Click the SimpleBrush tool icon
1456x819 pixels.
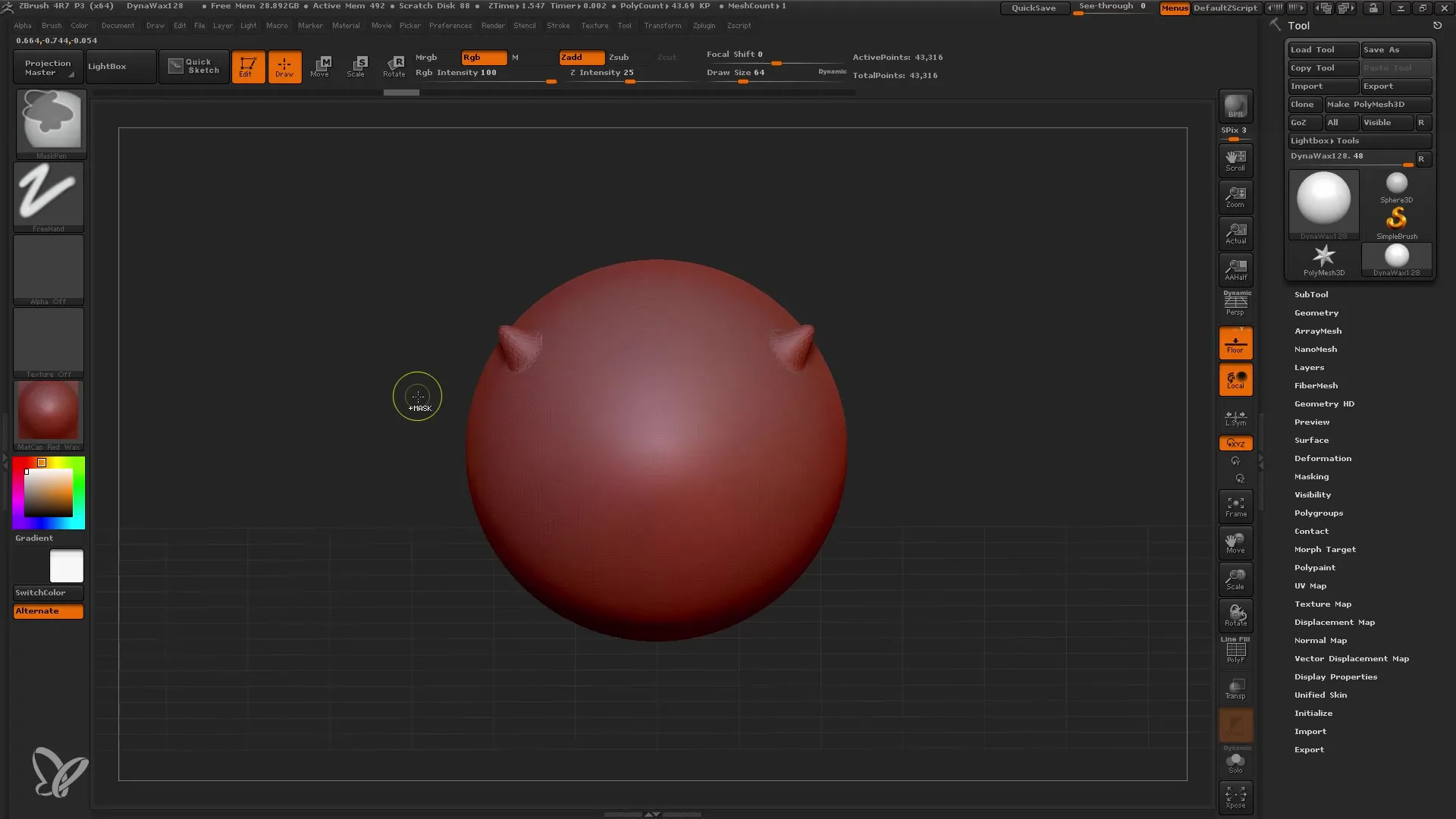(1397, 219)
